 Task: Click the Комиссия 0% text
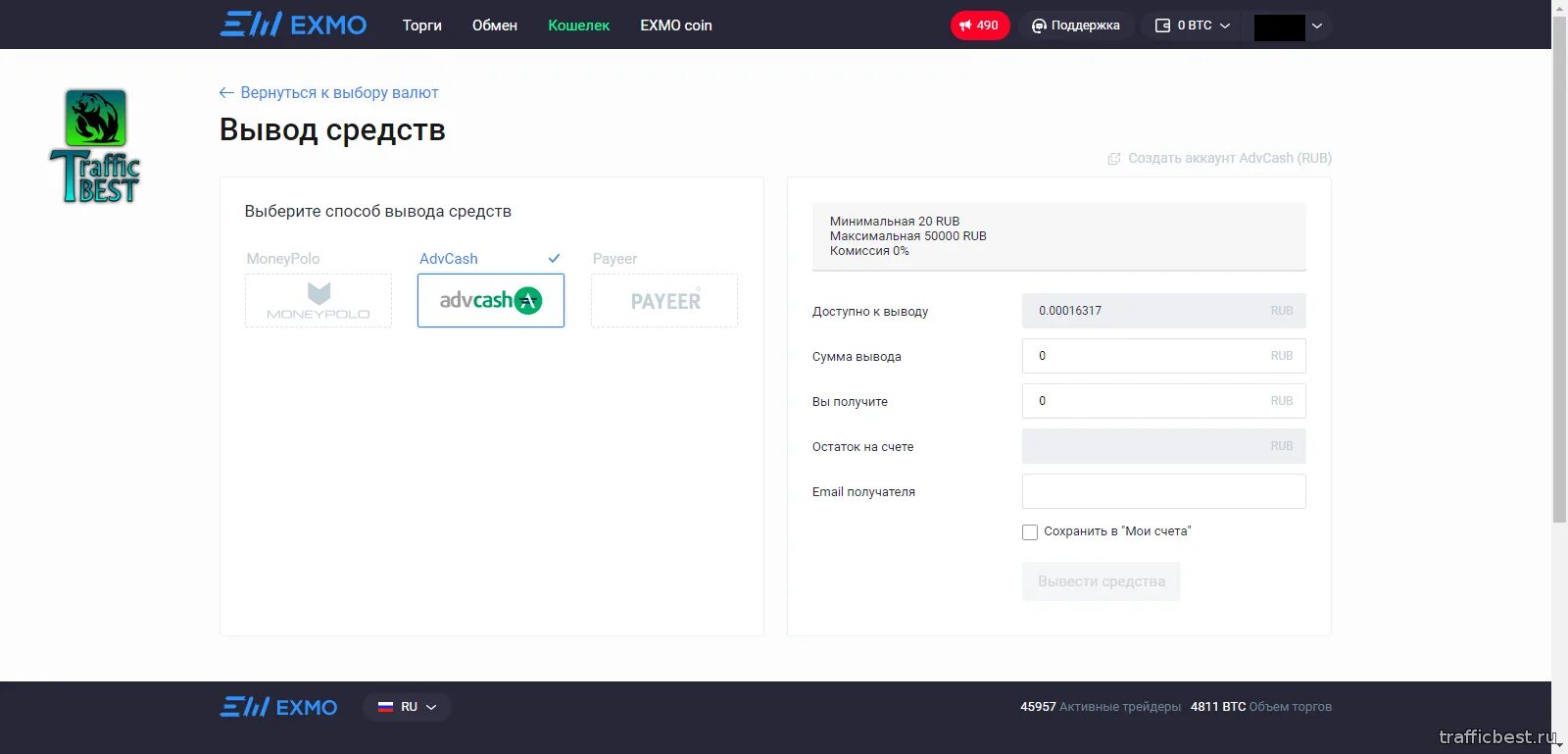point(869,251)
